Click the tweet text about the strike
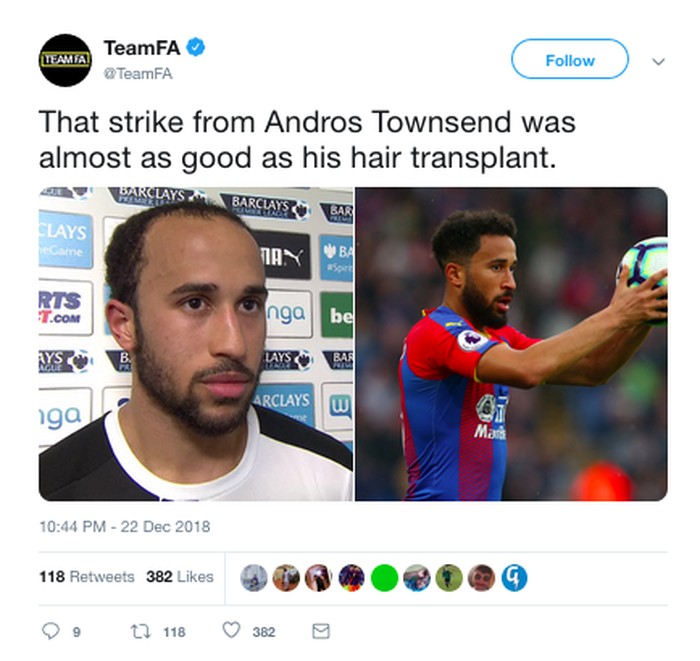This screenshot has height=661, width=700. [307, 140]
